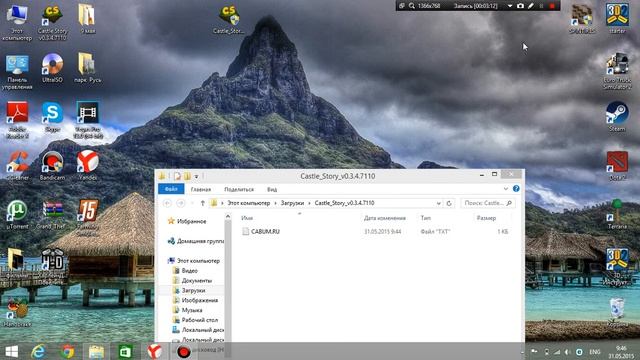Launch CCleaner from the desktop
The height and width of the screenshot is (360, 640).
tap(17, 165)
